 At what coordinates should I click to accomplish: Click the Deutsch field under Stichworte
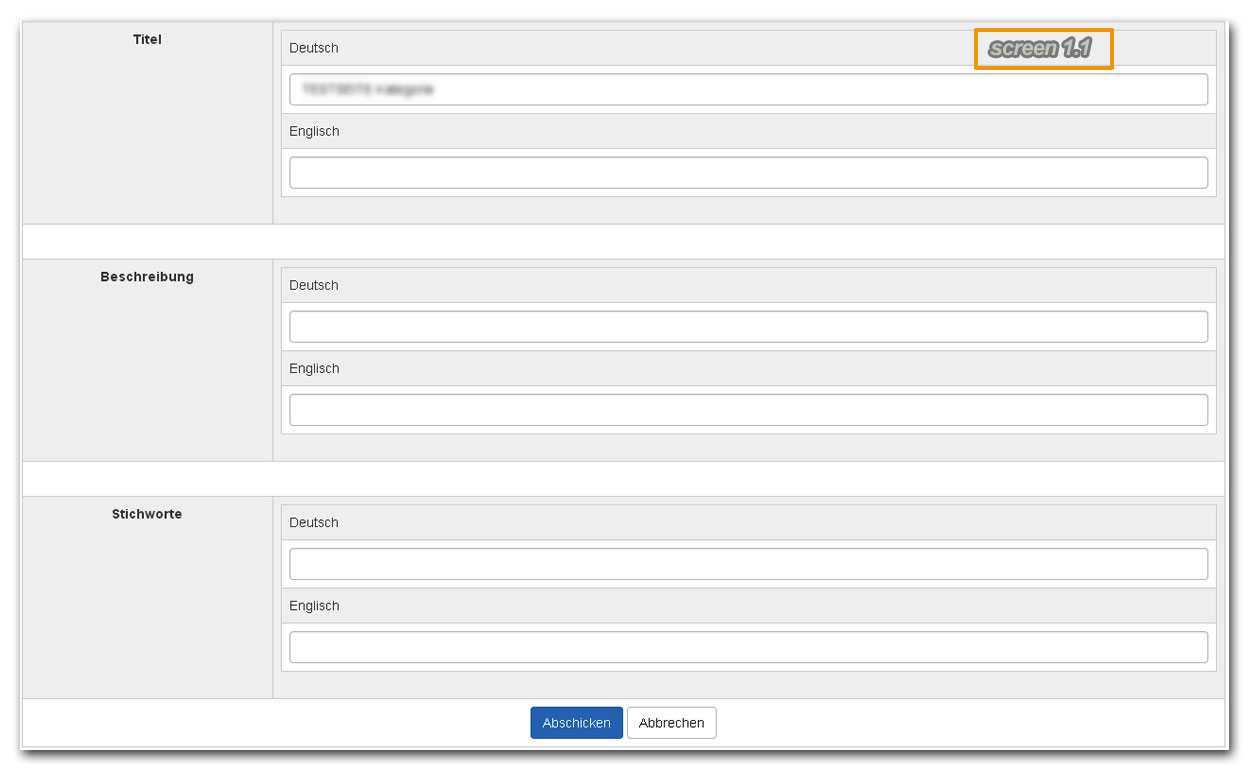click(748, 563)
